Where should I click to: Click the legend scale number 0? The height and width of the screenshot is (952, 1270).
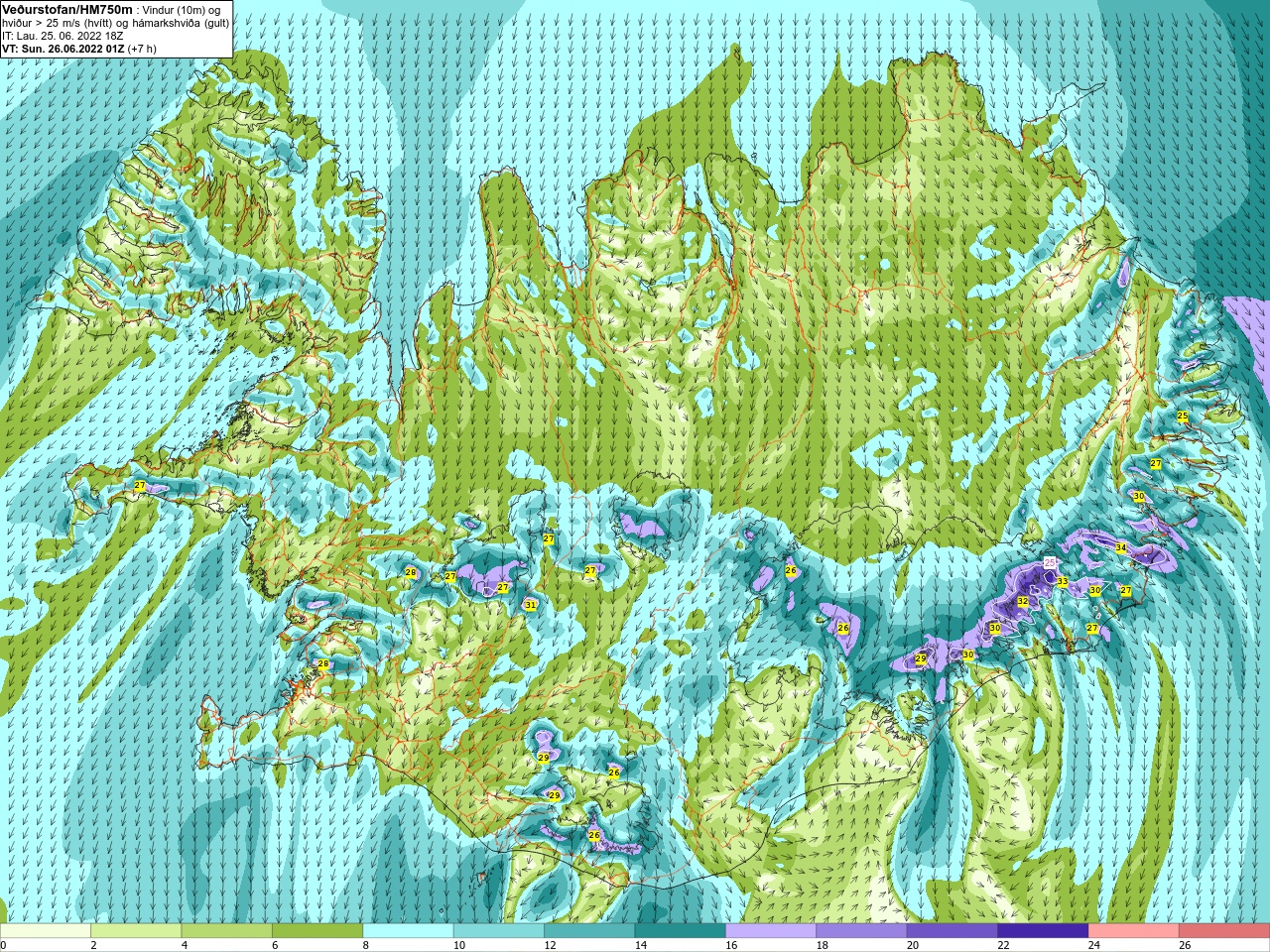(x=3, y=946)
